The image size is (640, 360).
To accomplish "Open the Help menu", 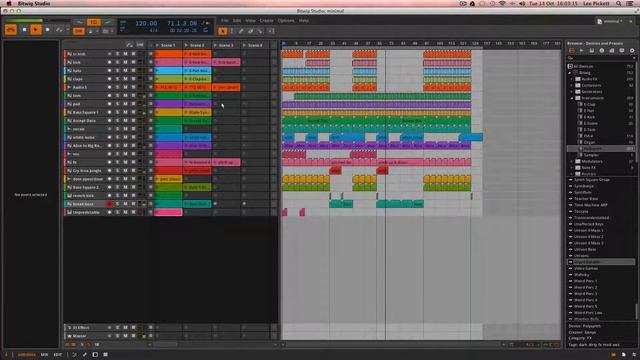I will tap(304, 20).
